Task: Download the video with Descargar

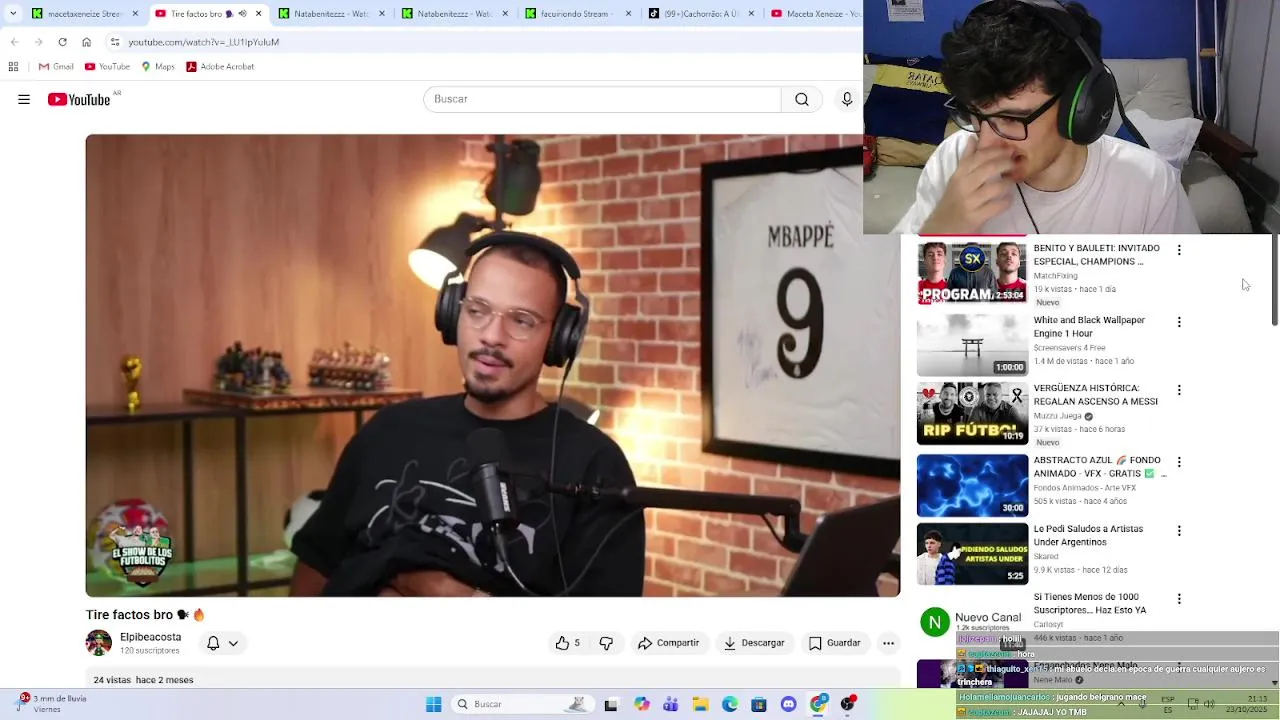Action: point(754,643)
